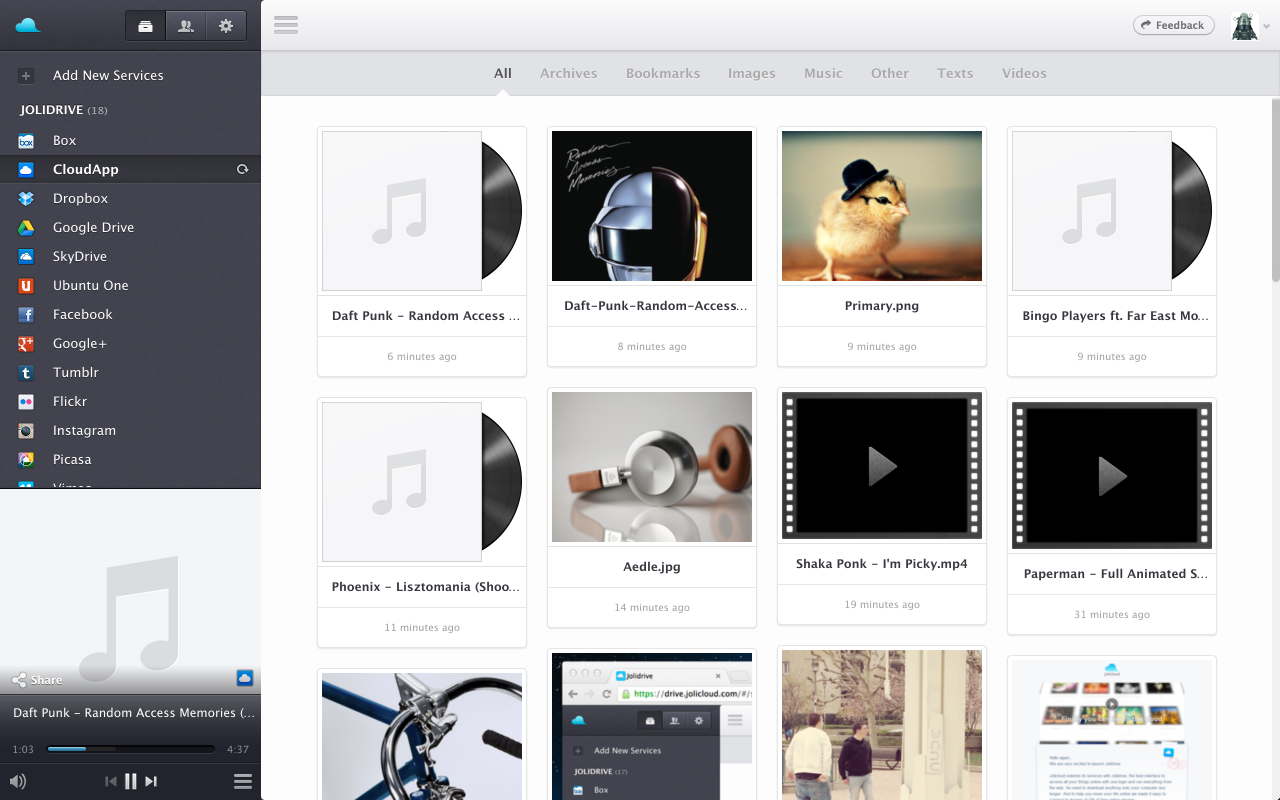Click the Instagram icon
The height and width of the screenshot is (800, 1280).
[x=27, y=431]
